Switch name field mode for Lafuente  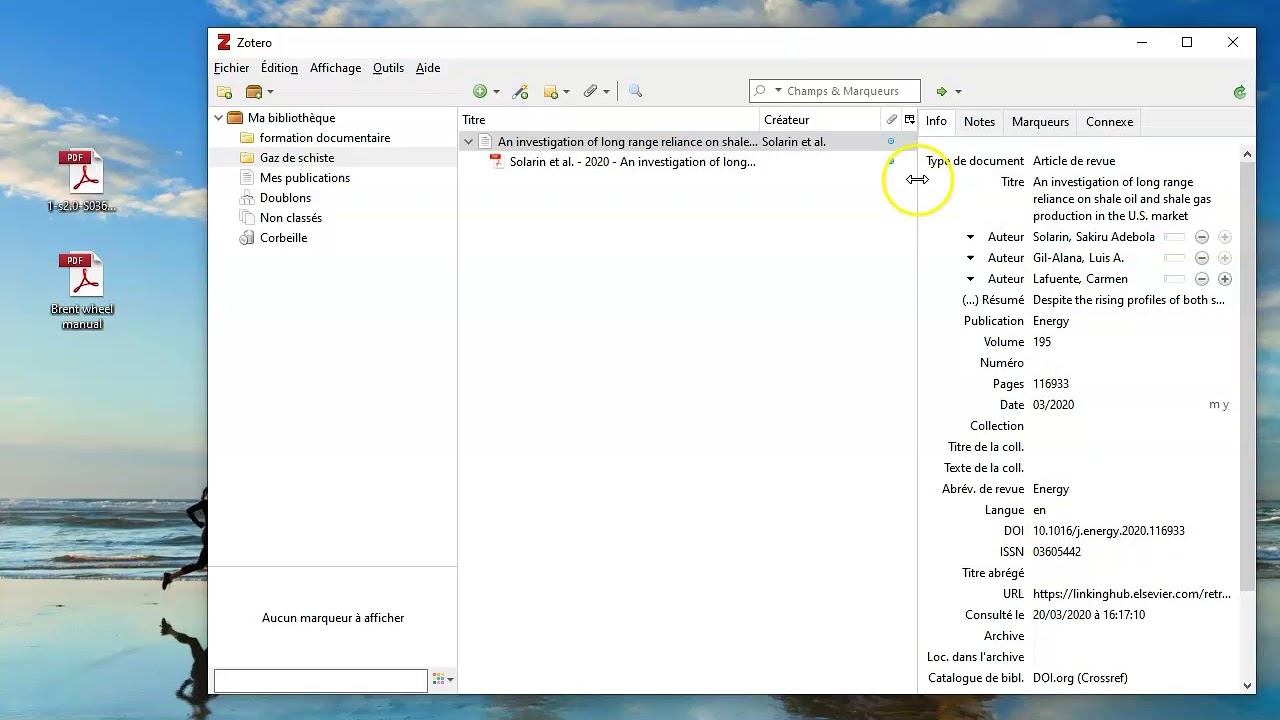[1174, 279]
